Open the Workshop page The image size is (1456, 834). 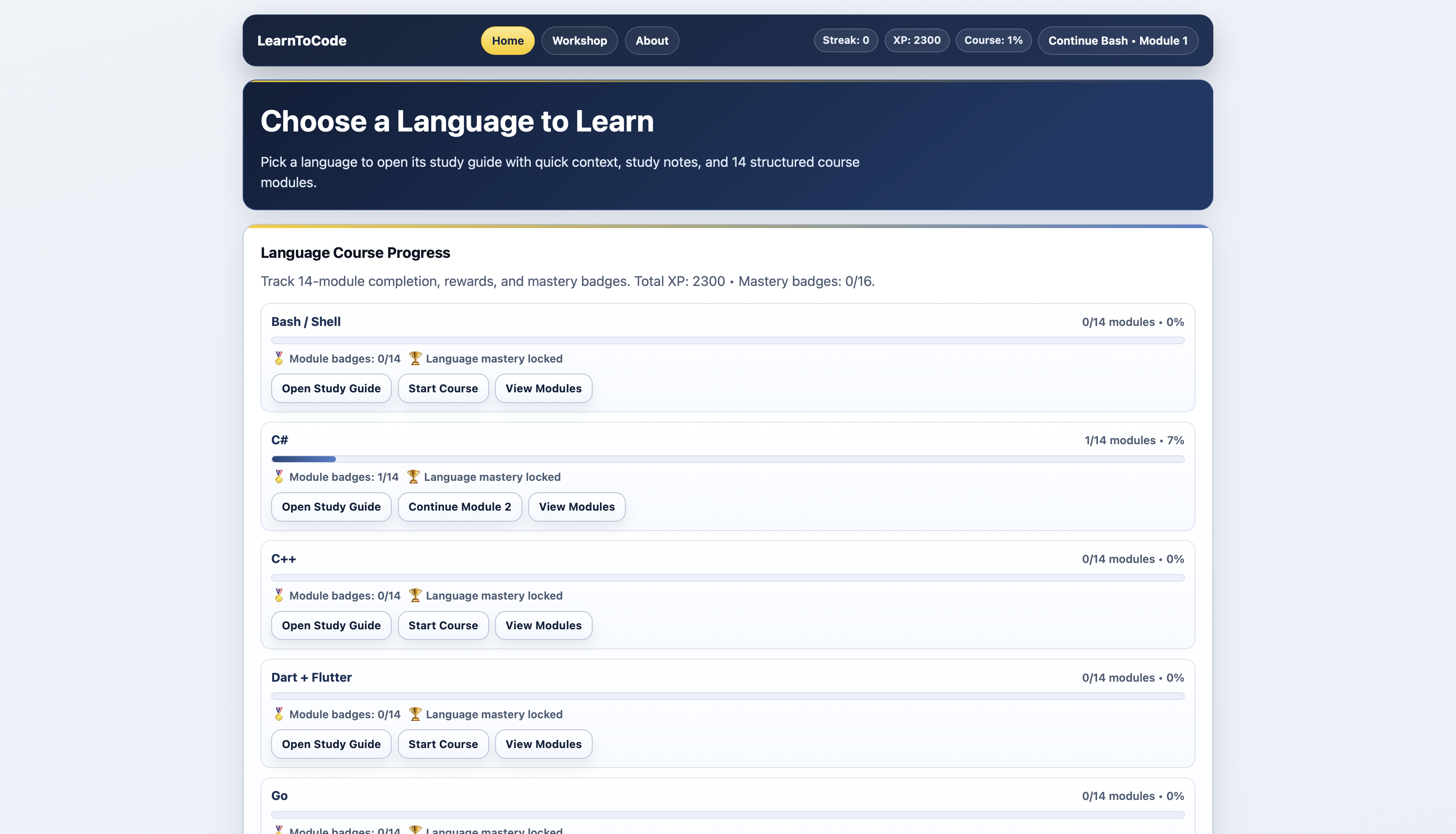click(579, 40)
